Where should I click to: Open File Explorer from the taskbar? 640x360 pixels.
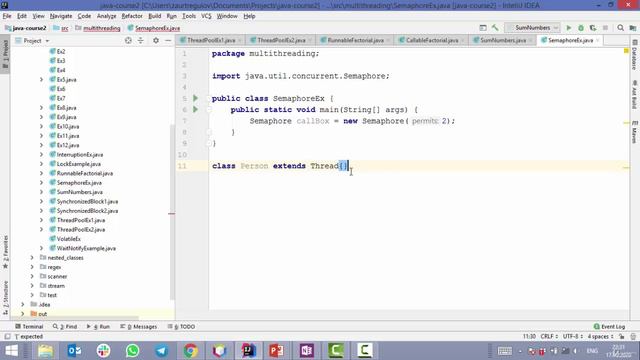[x=45, y=351]
